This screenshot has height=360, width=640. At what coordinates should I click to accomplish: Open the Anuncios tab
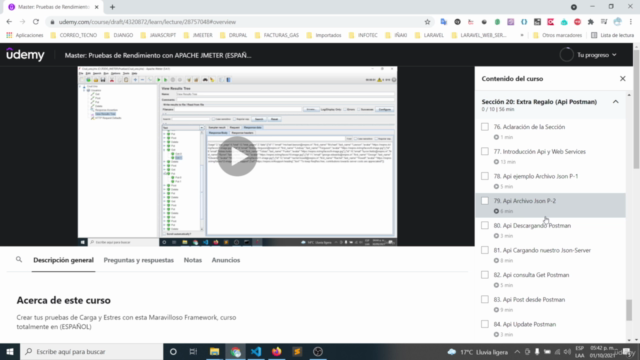(226, 260)
